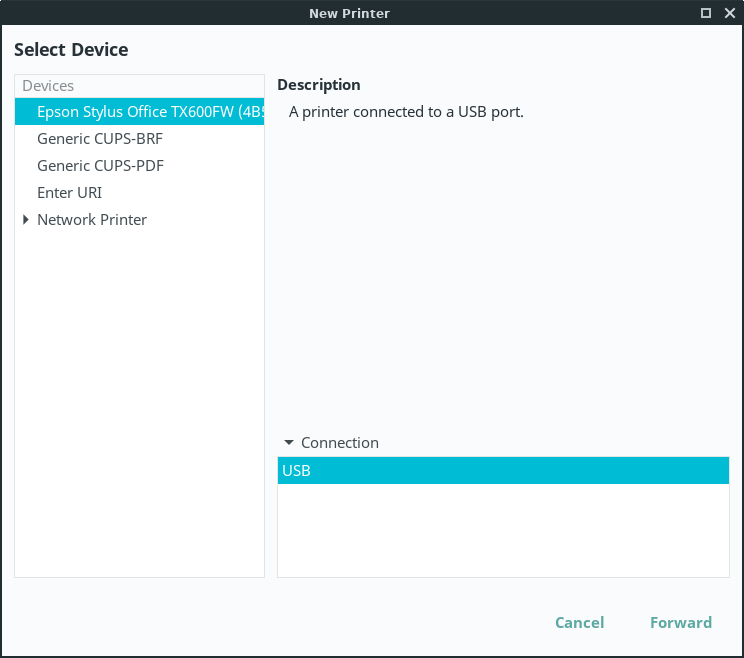Screen dimensions: 744x658
Task: Click the Select Device heading
Action: pos(71,50)
